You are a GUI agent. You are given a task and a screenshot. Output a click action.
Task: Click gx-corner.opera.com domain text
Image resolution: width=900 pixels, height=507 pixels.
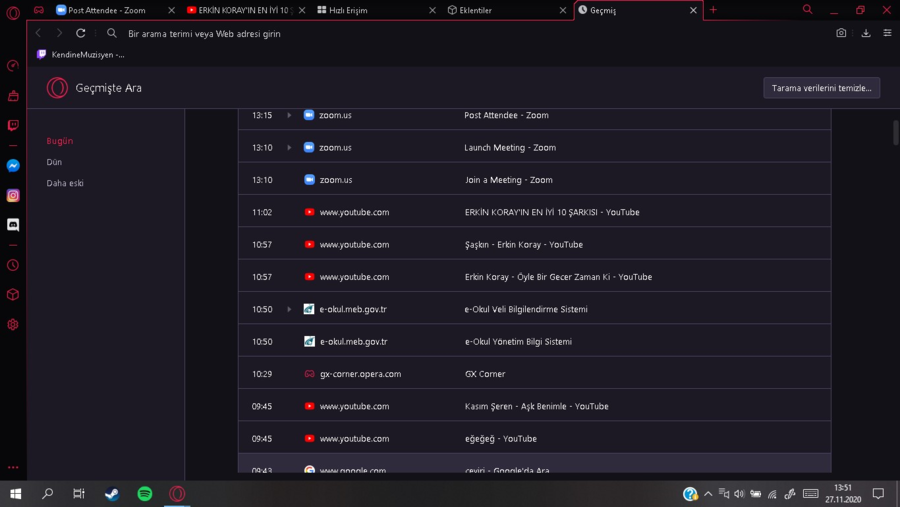[360, 374]
